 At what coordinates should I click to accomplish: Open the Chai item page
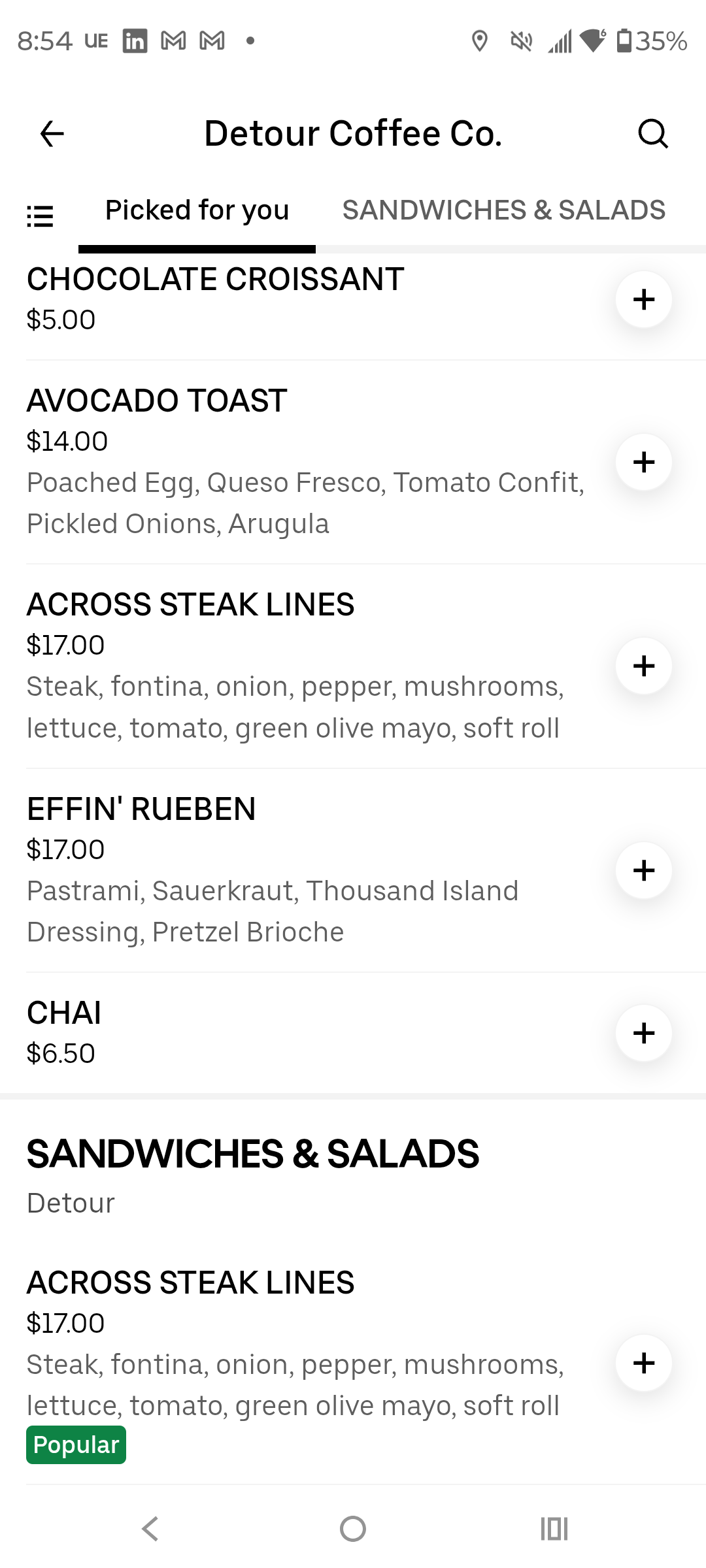pyautogui.click(x=64, y=1013)
